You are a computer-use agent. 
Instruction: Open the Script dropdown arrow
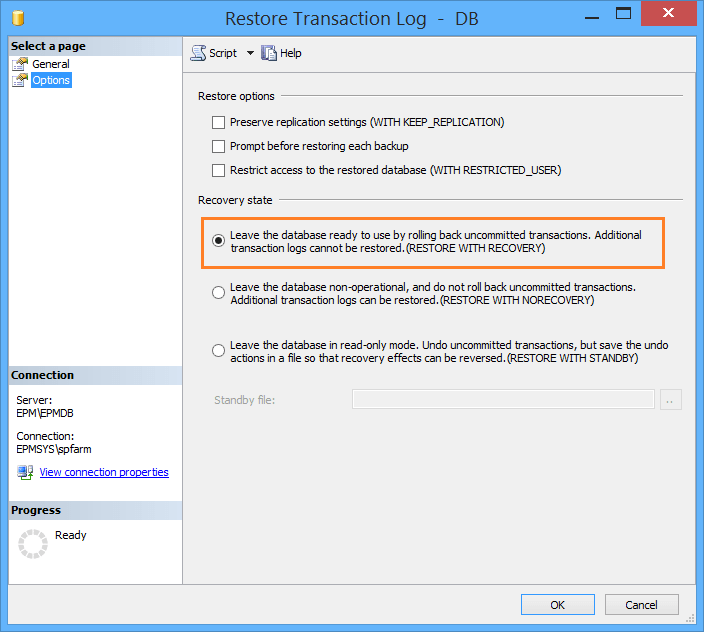coord(250,53)
